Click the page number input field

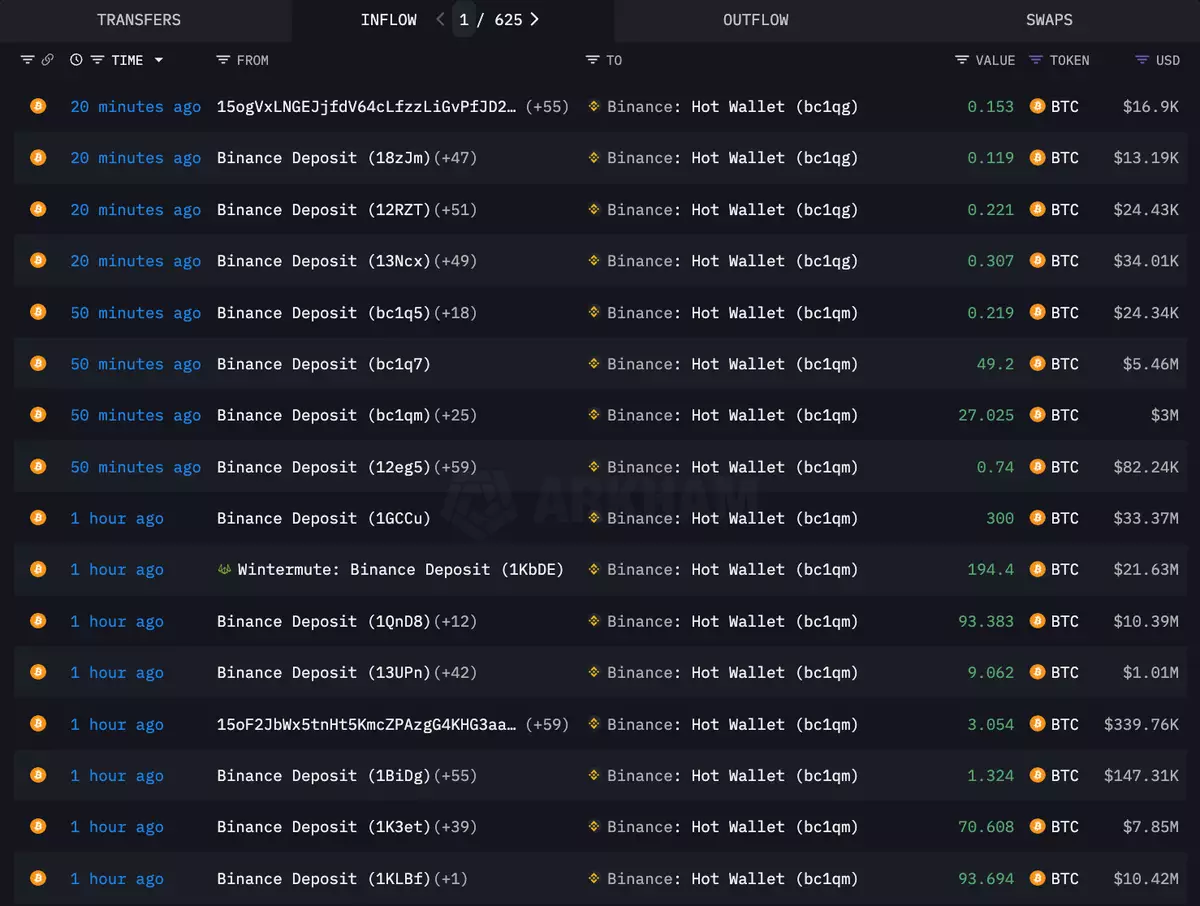[464, 20]
